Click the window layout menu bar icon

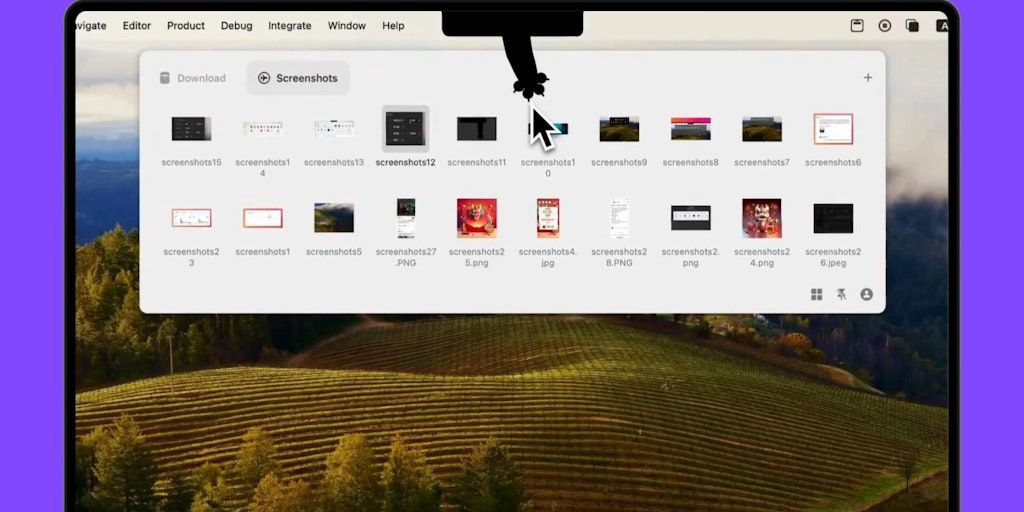[857, 25]
